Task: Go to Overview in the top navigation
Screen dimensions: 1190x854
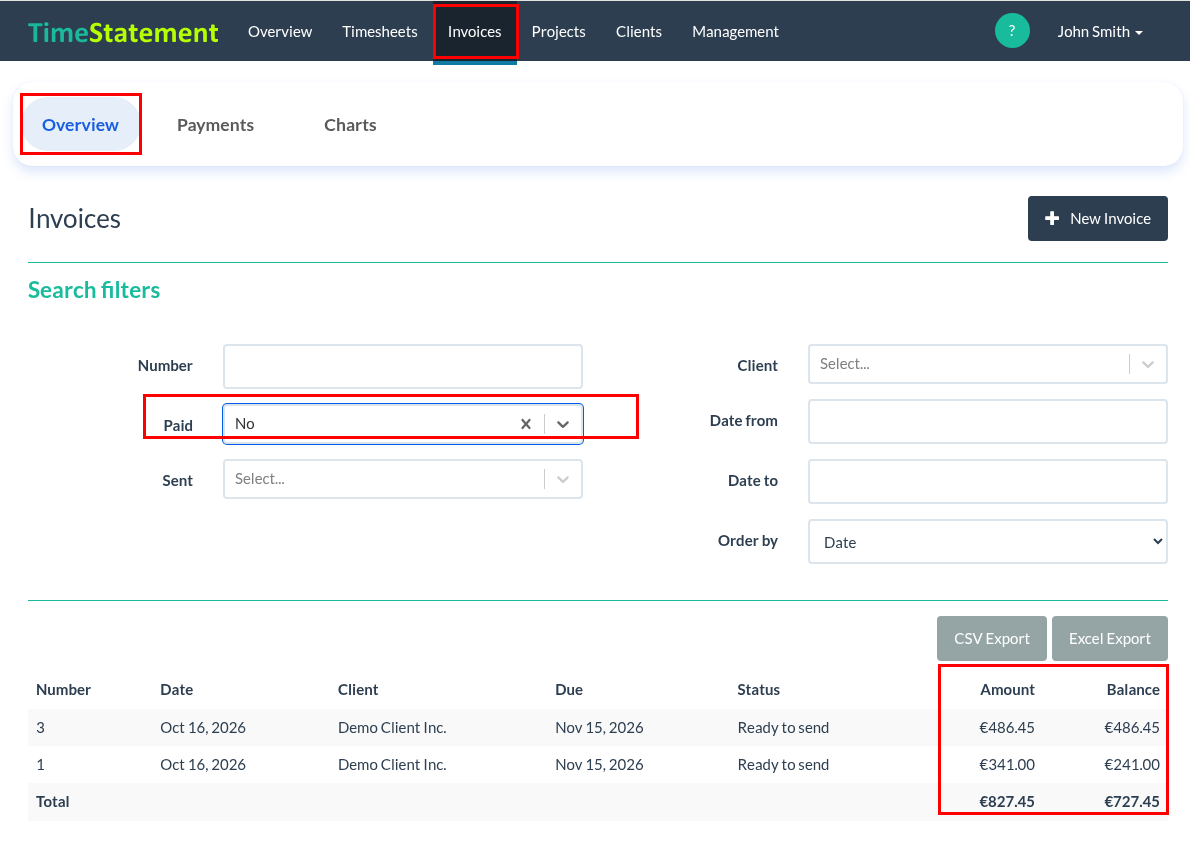Action: [x=280, y=32]
